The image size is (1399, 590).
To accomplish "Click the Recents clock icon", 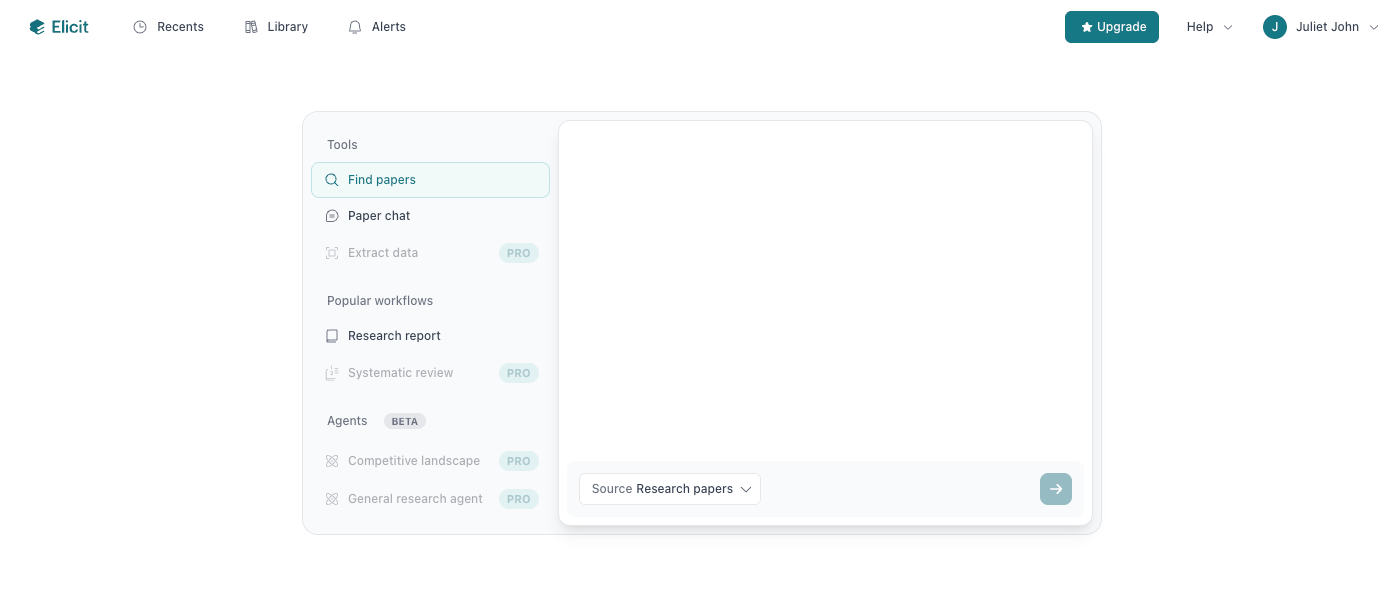I will [x=139, y=26].
